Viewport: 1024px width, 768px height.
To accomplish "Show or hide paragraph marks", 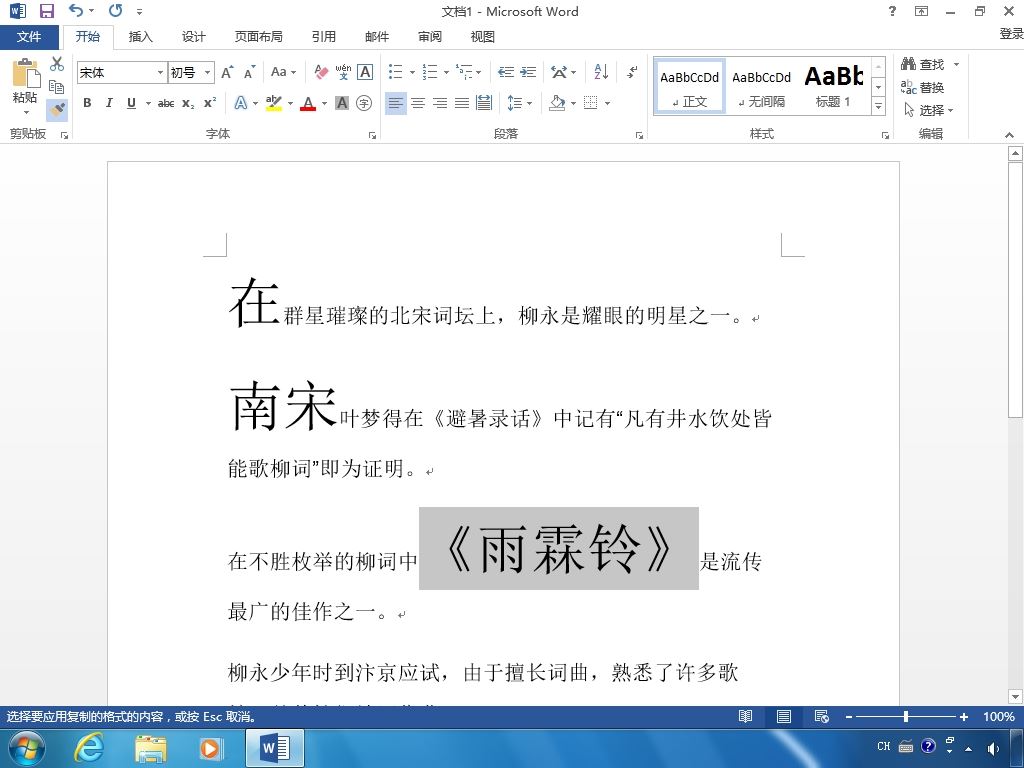I will coord(632,72).
